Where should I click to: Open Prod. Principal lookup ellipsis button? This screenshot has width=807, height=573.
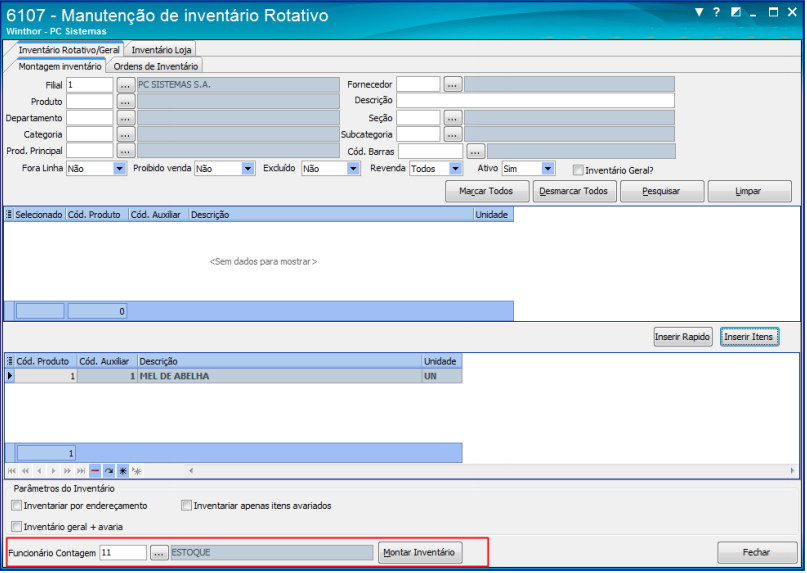(126, 151)
